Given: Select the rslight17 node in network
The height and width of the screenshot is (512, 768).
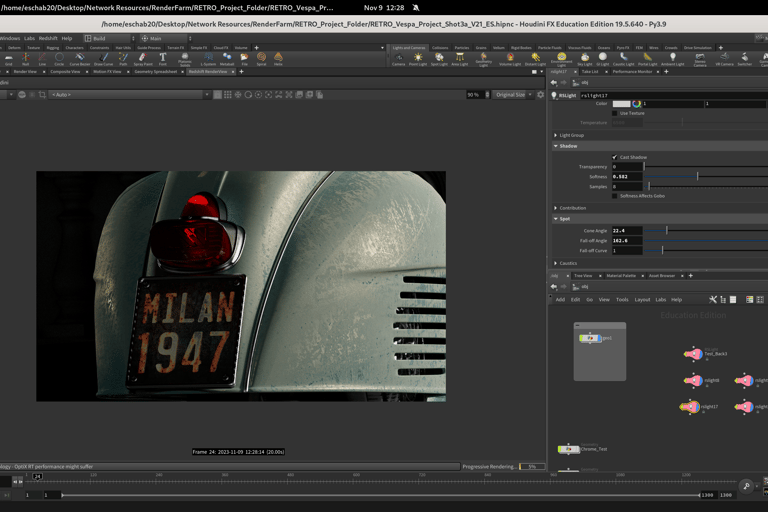Looking at the screenshot, I should (690, 406).
